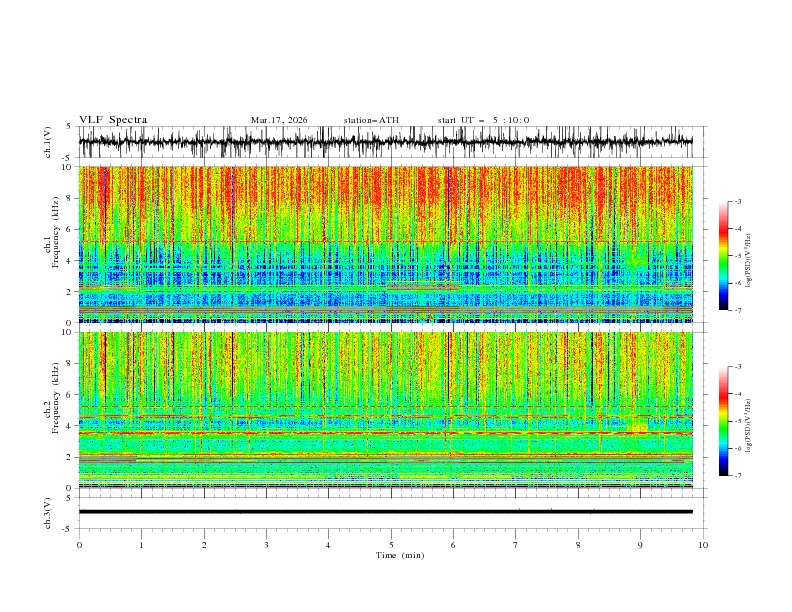Click the "station=ATH" header label

pyautogui.click(x=371, y=120)
